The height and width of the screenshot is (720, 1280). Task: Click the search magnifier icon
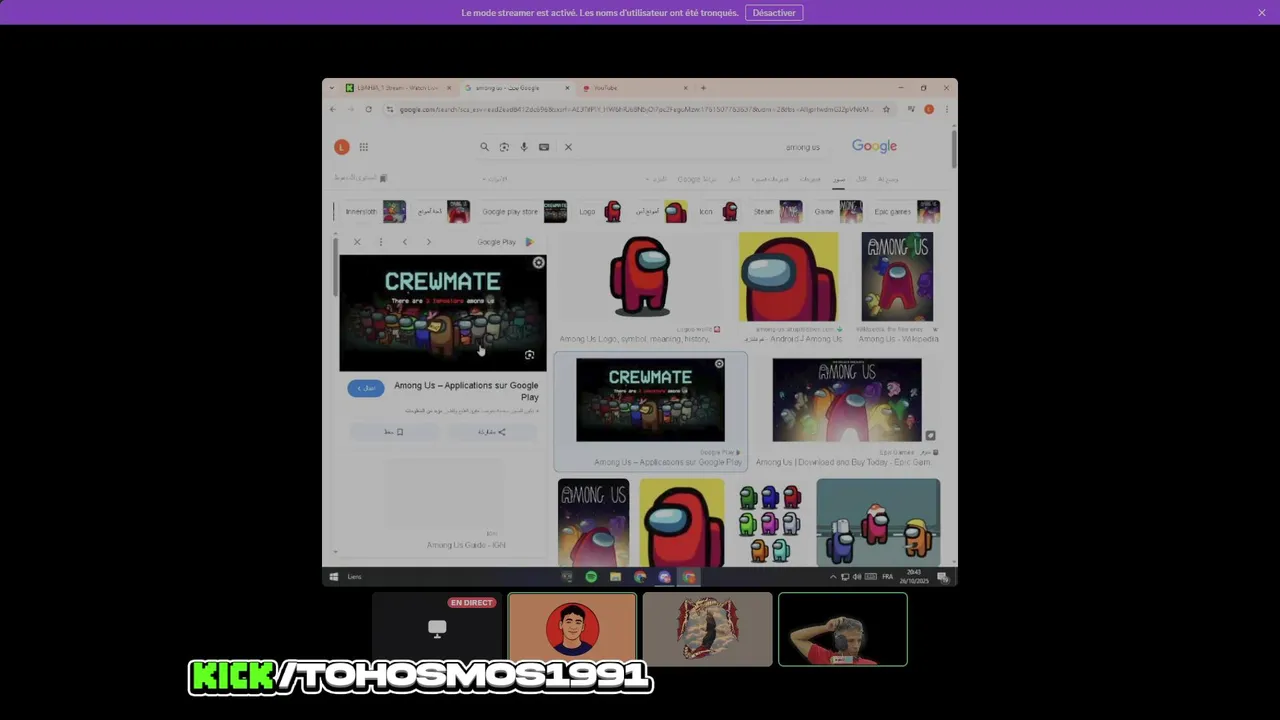(x=485, y=147)
